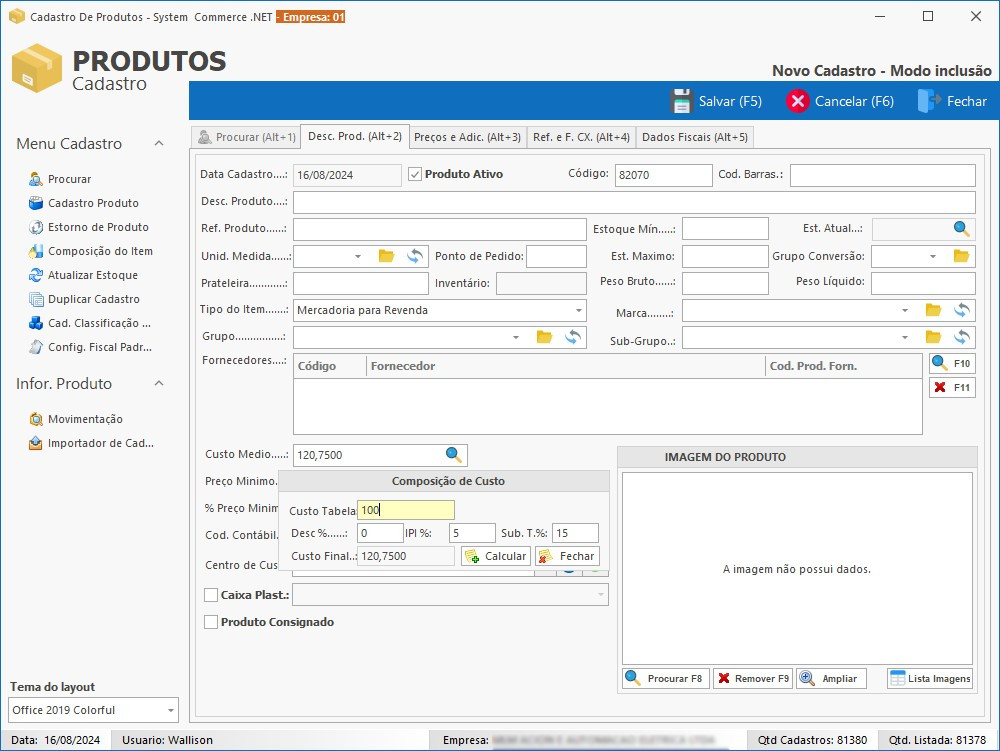Open folder icon next to Unid. Medida
The width and height of the screenshot is (1000, 751).
tap(386, 256)
